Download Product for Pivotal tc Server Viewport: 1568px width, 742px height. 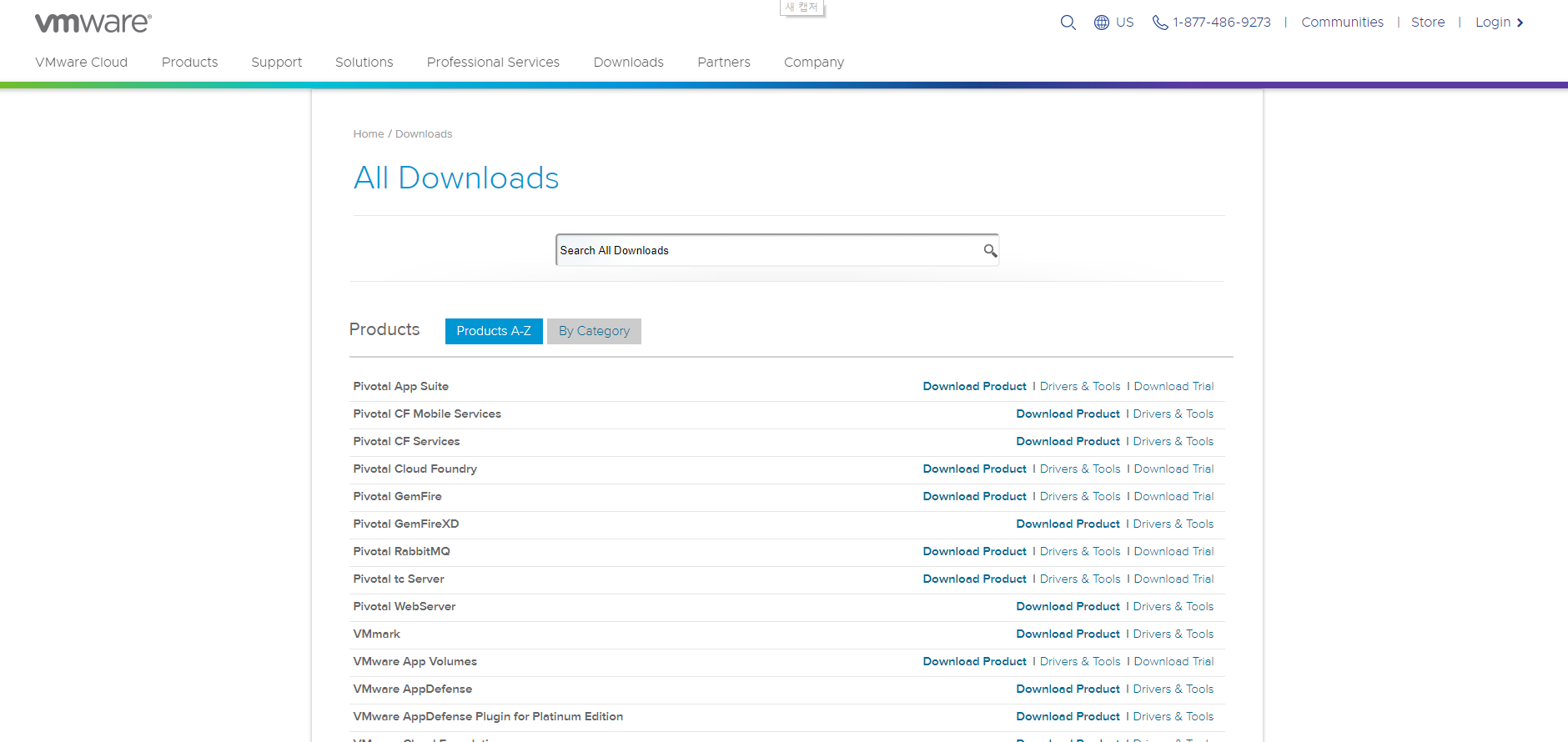point(974,579)
